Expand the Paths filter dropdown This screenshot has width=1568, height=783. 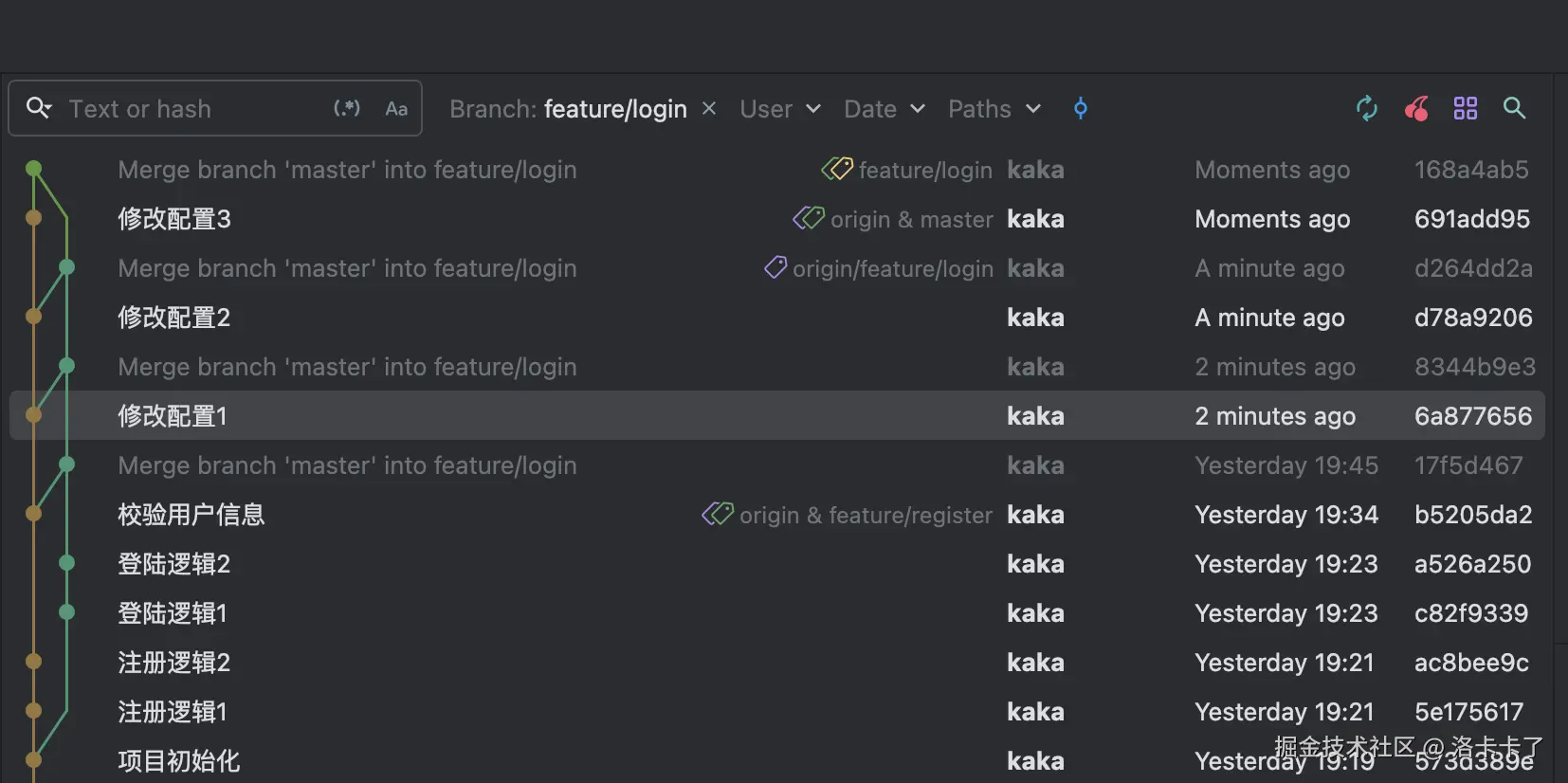click(x=994, y=109)
